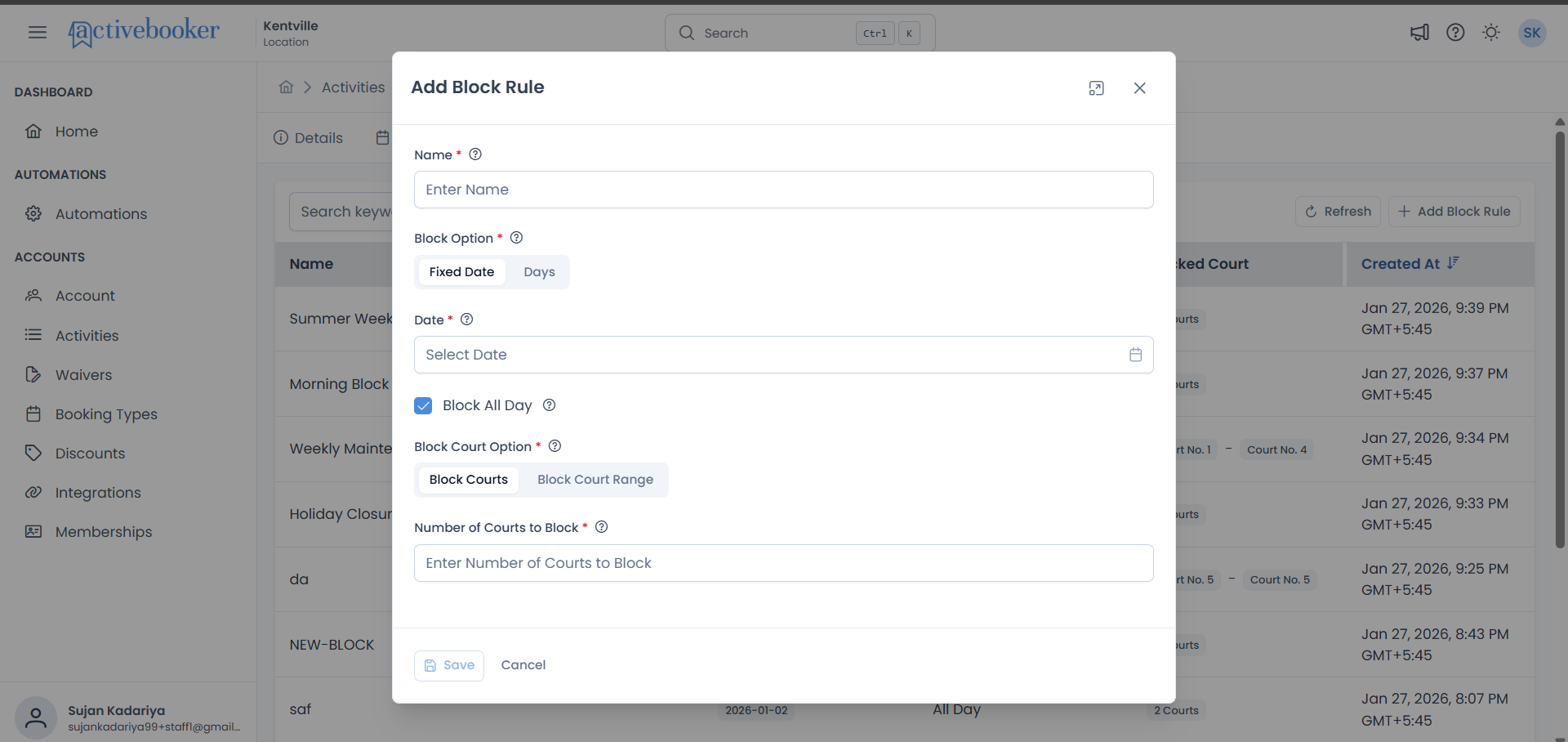Viewport: 1568px width, 742px height.
Task: Click help icon beside Number of Courts to Block
Action: point(602,527)
